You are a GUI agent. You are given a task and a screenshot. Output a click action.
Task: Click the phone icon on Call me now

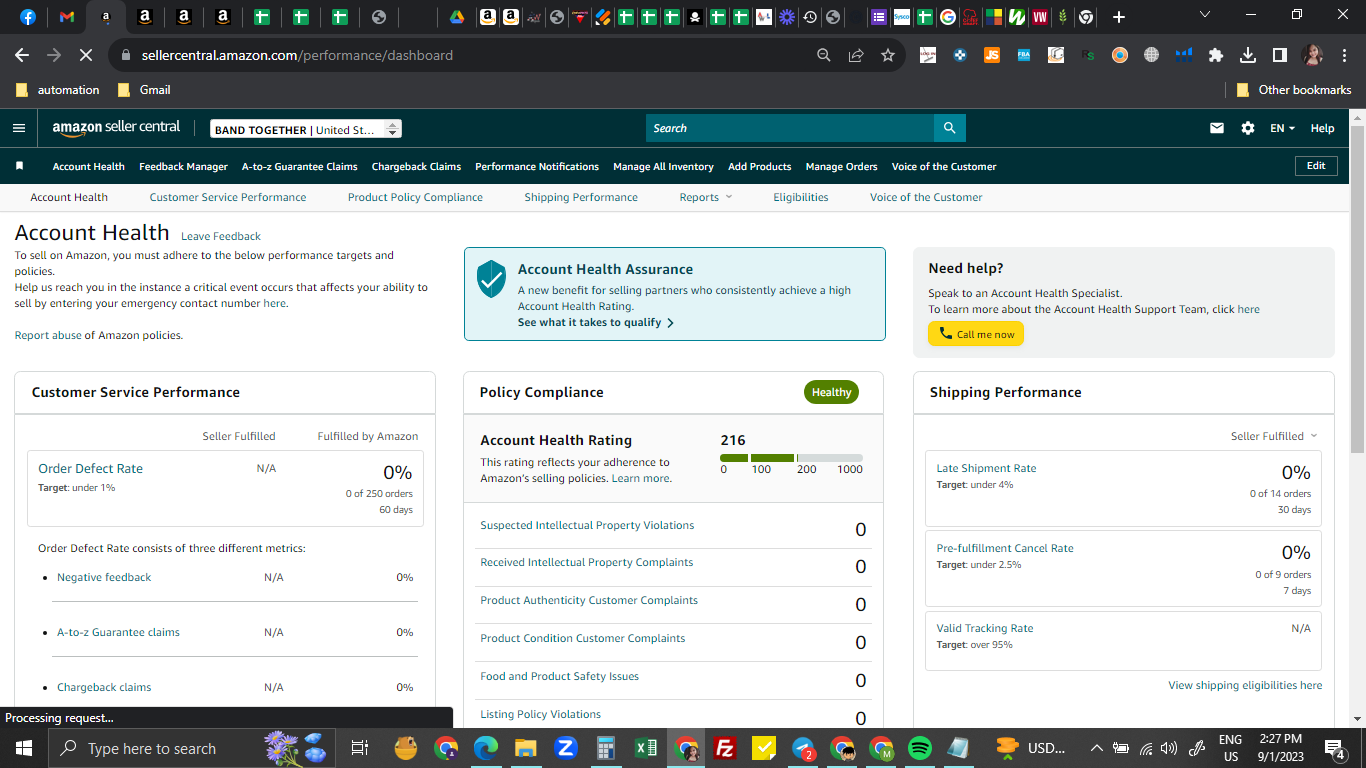945,334
